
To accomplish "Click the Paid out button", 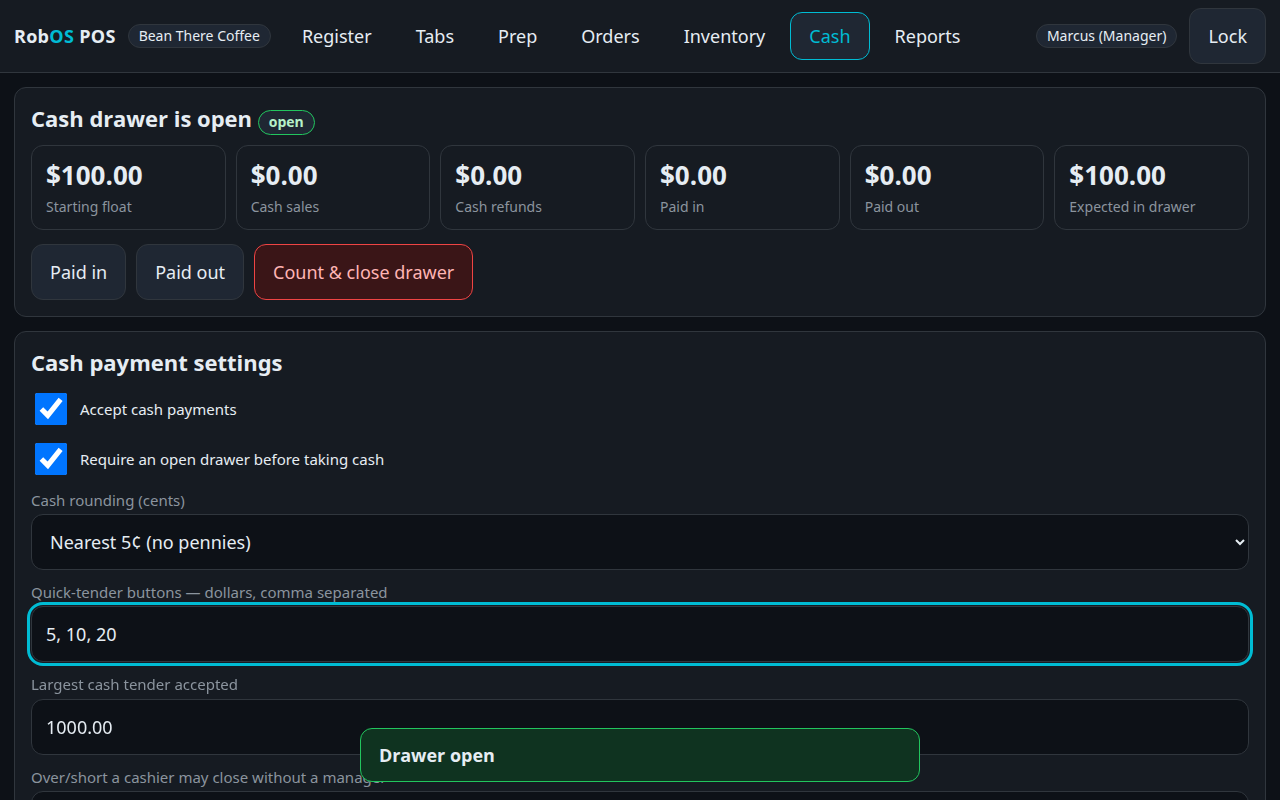I will [190, 272].
